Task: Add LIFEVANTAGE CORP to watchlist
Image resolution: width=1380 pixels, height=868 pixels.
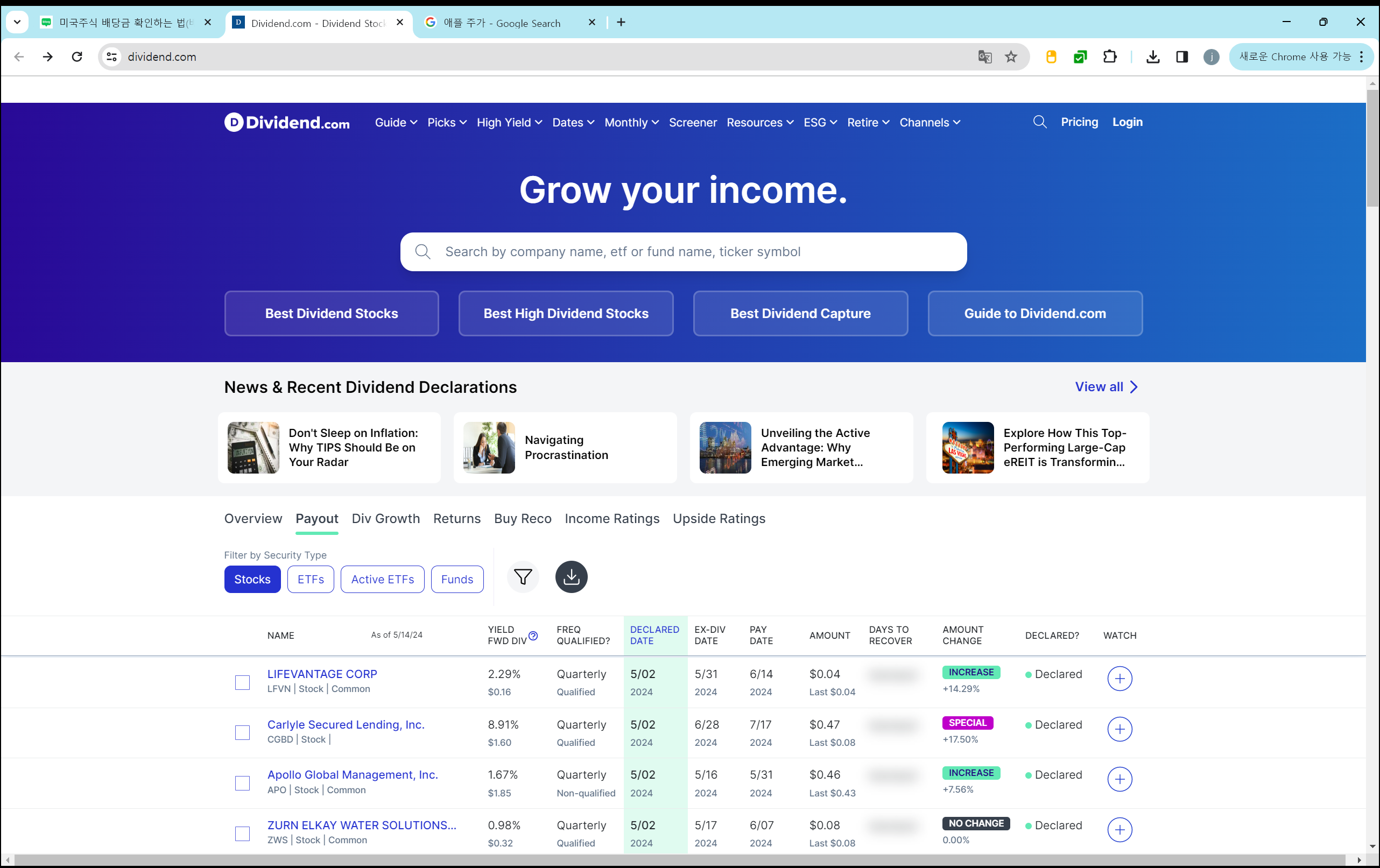Action: [1118, 679]
